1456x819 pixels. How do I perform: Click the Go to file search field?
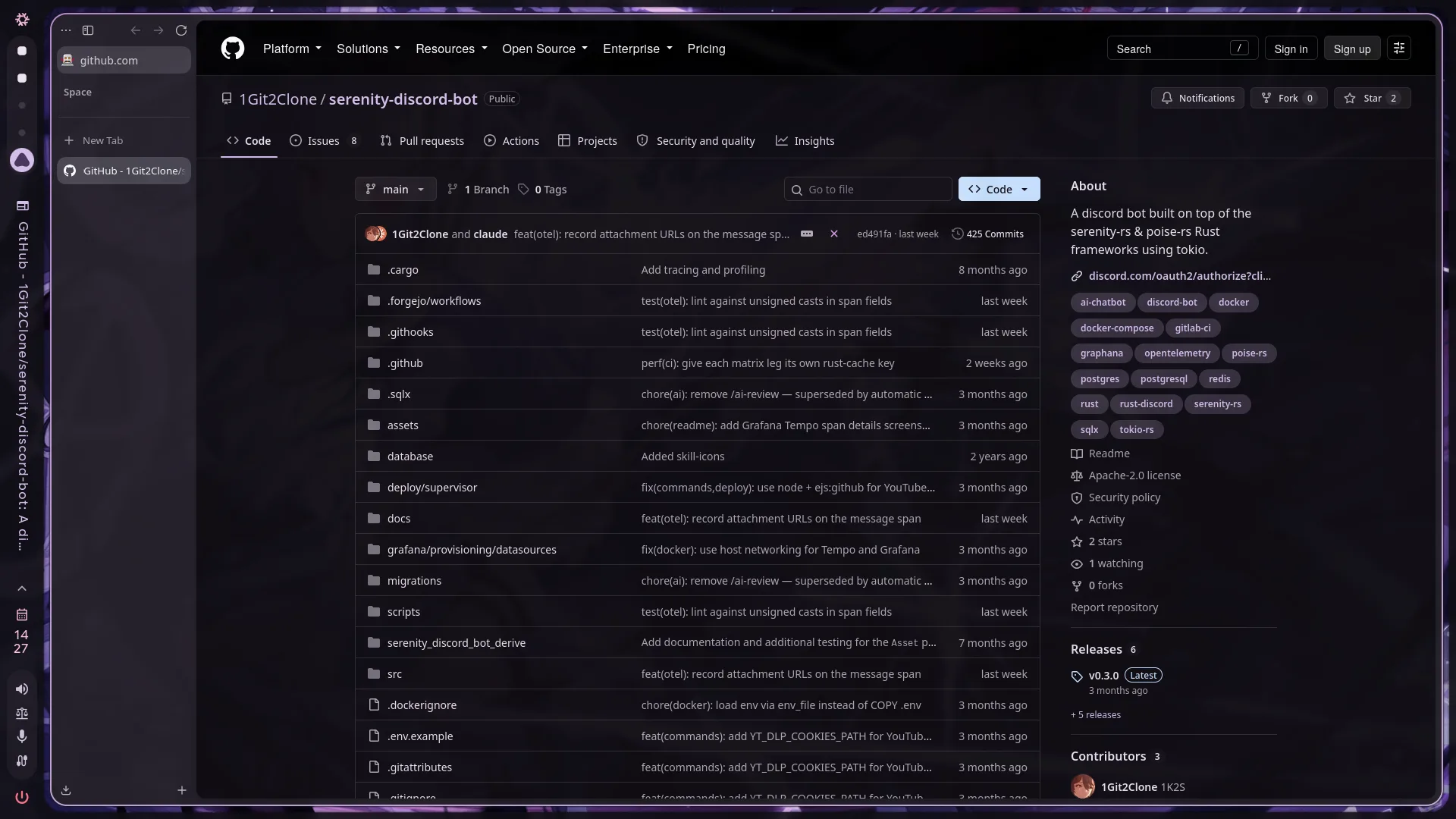click(868, 189)
